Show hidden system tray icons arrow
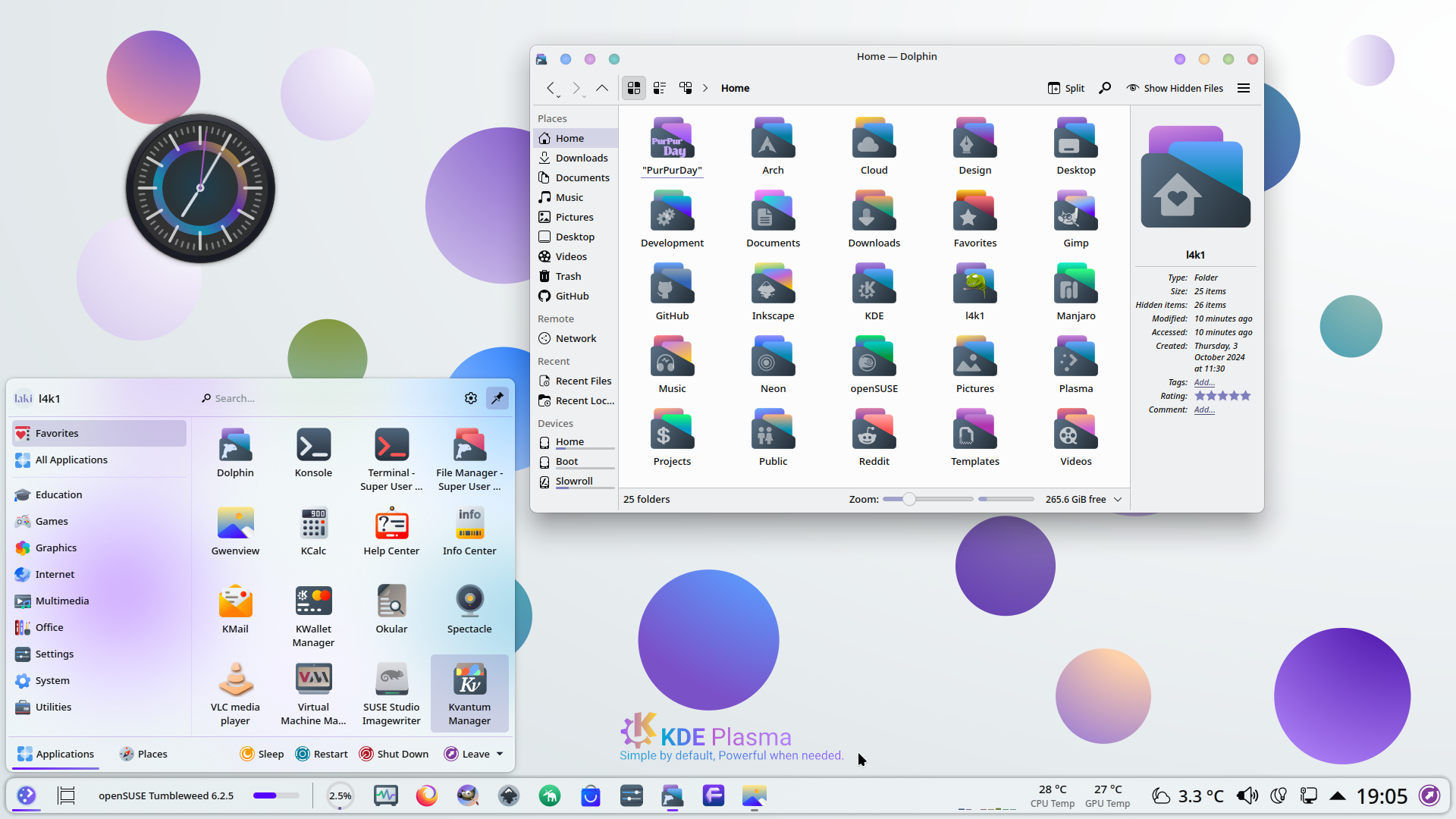1456x819 pixels. (1338, 795)
